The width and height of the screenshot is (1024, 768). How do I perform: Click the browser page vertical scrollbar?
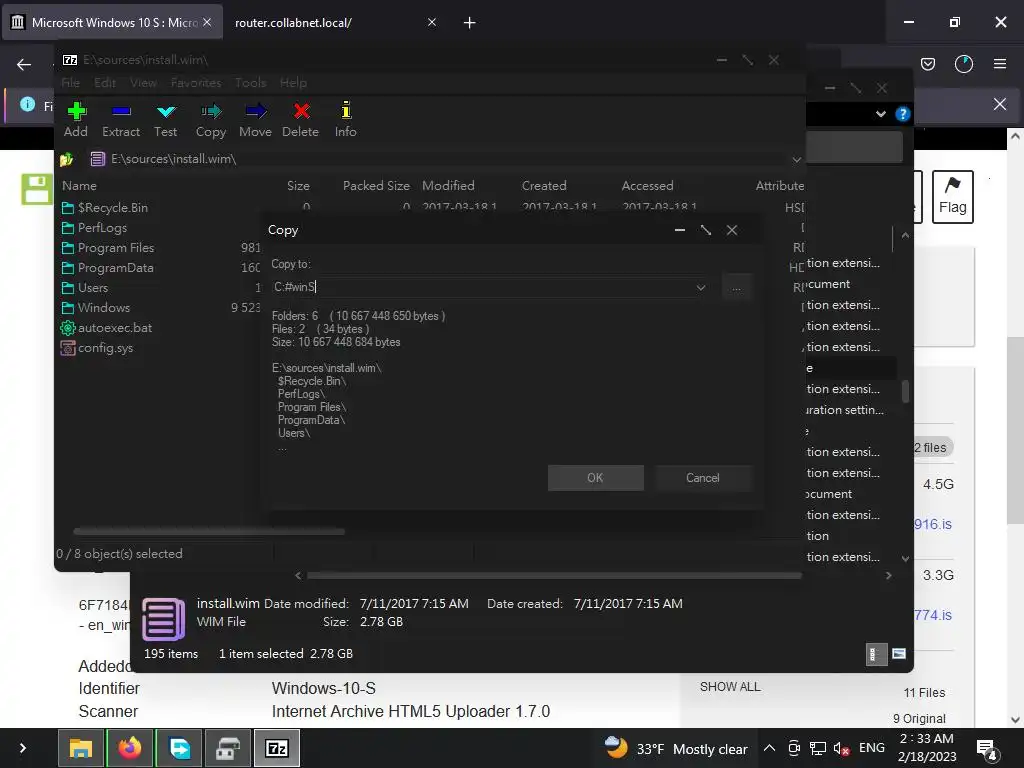tap(1015, 431)
